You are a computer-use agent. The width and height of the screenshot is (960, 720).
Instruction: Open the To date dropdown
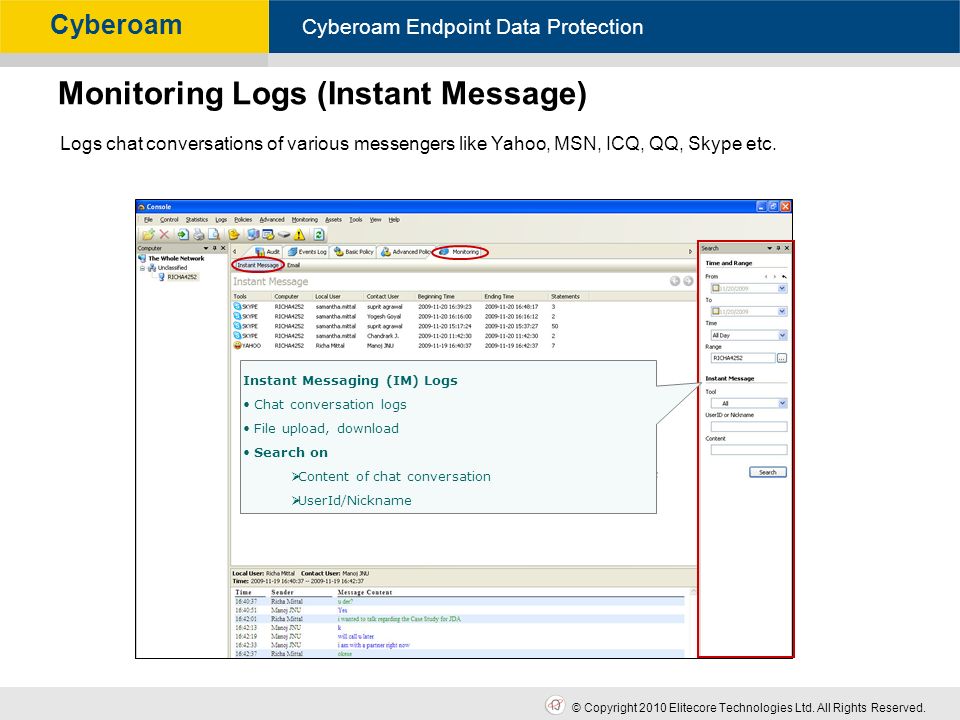coord(782,312)
